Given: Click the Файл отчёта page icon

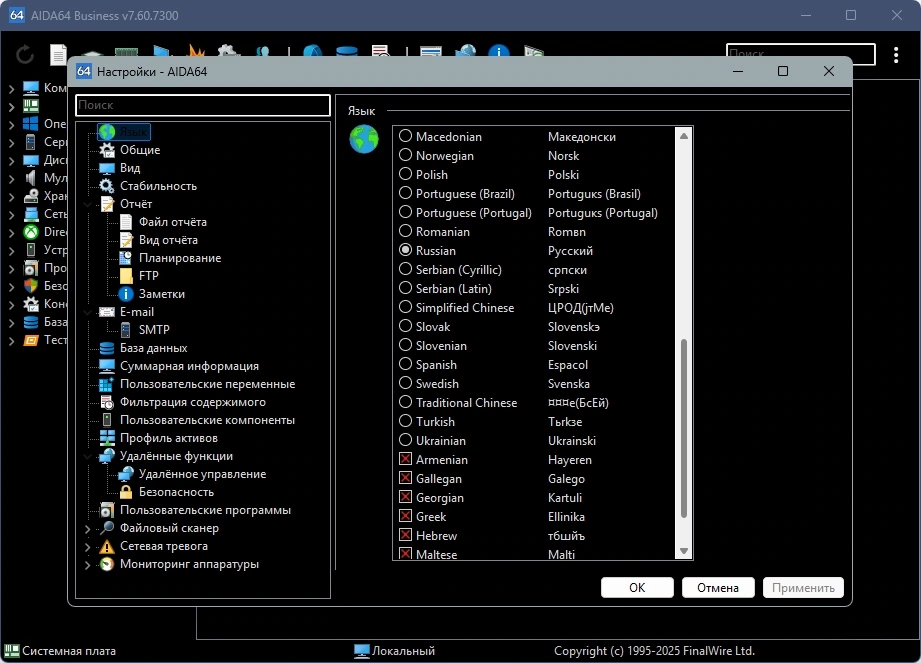Looking at the screenshot, I should (126, 222).
